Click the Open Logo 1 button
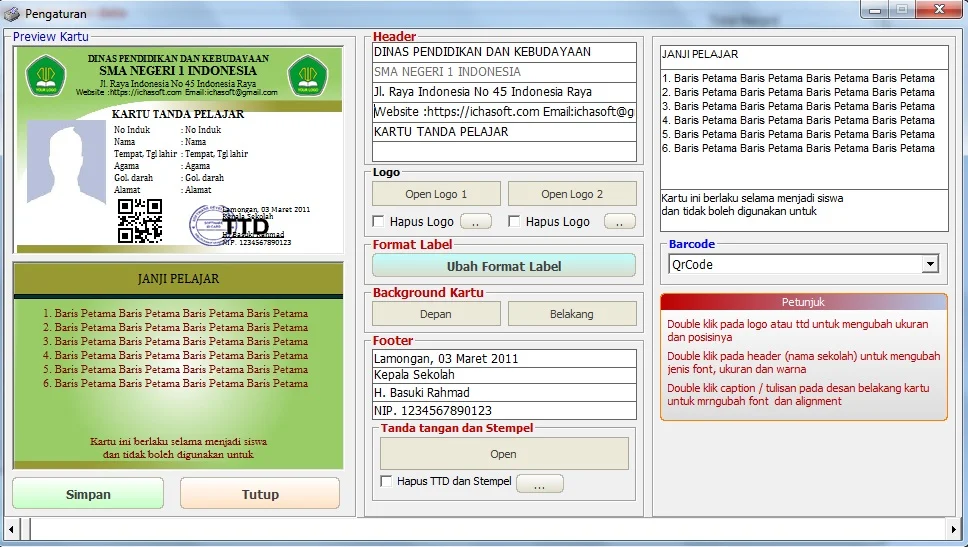Screen dimensions: 968x547 coord(436,194)
